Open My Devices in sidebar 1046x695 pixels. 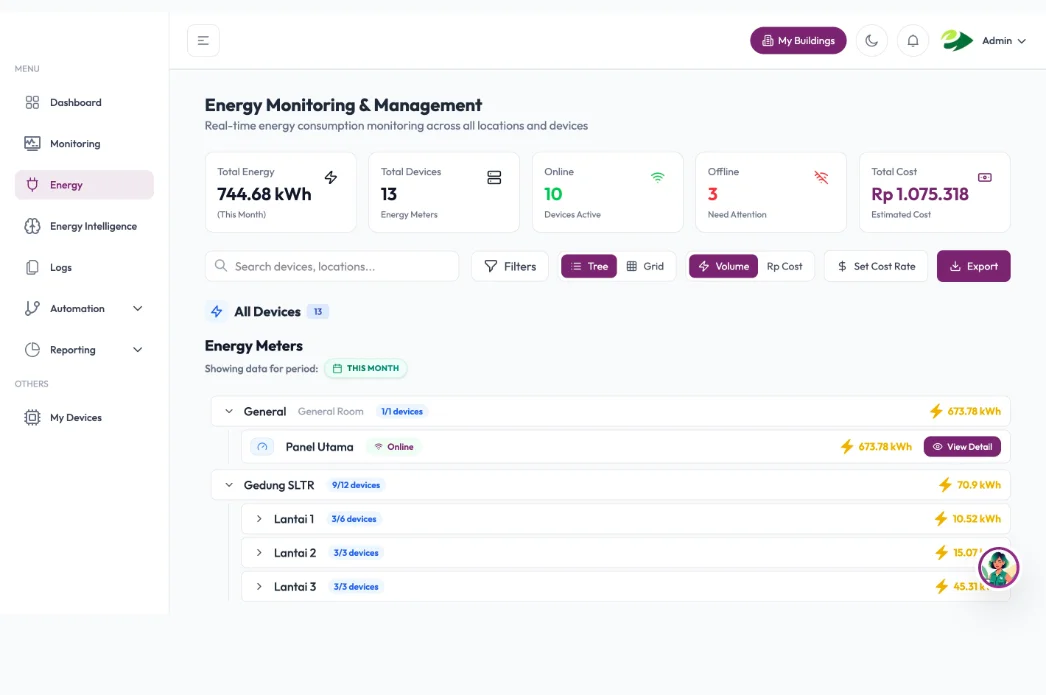coord(84,418)
